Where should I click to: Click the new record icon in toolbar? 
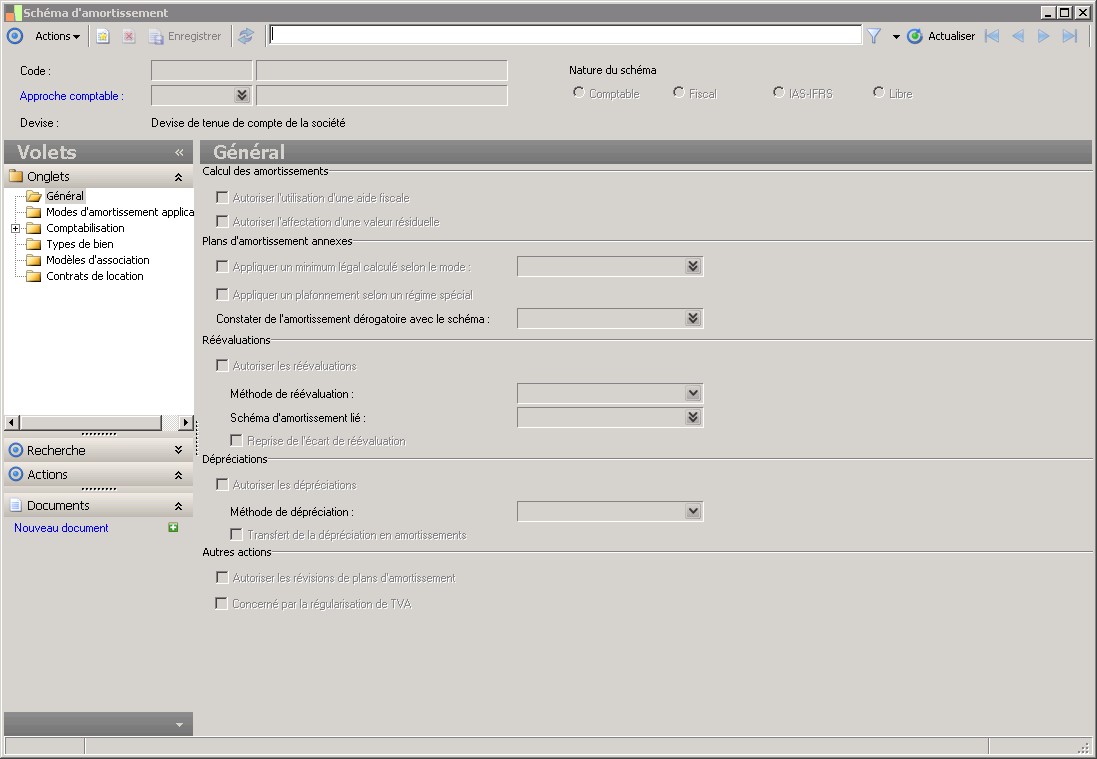pyautogui.click(x=103, y=36)
